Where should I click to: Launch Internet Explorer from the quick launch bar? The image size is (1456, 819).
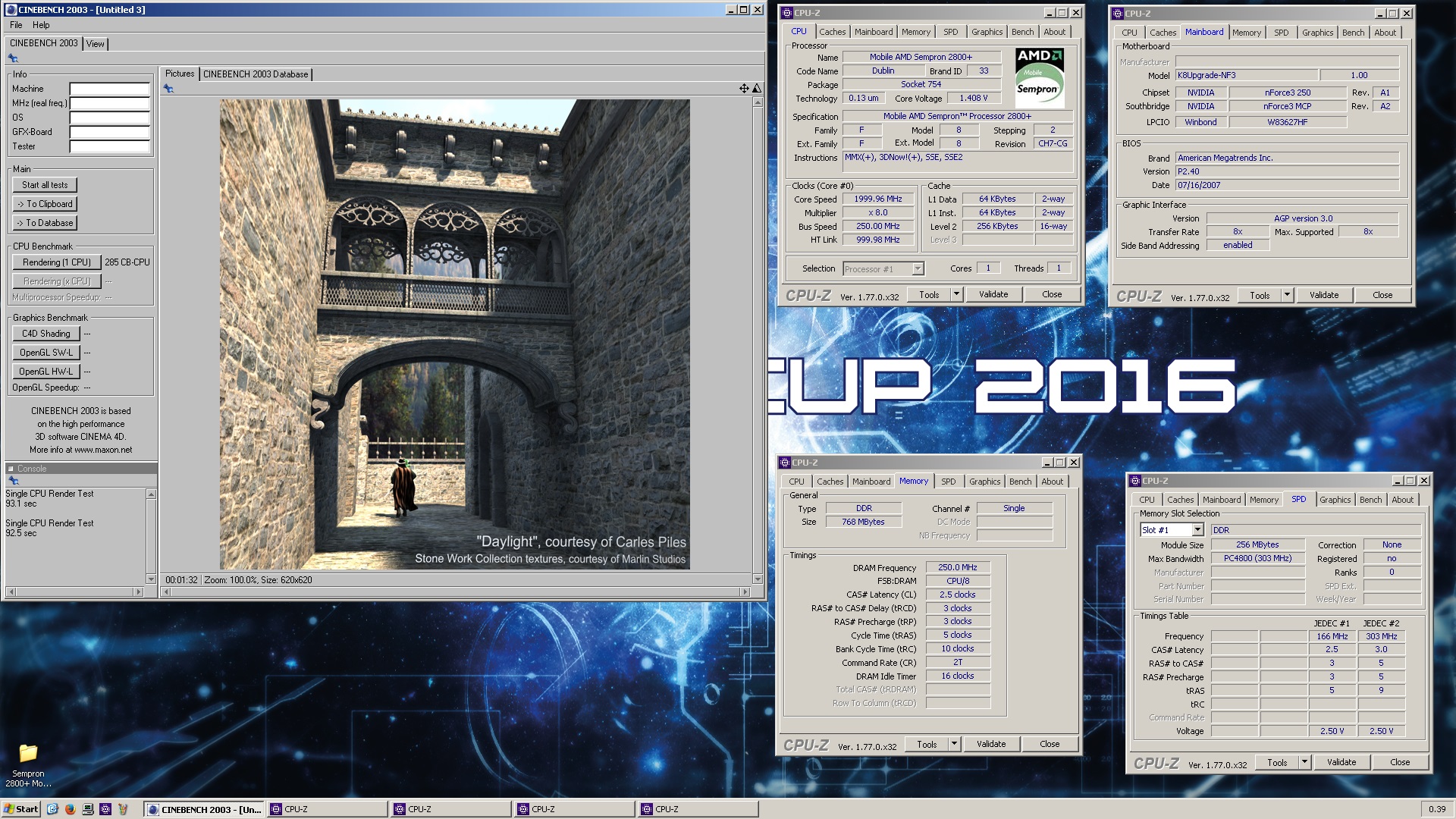(x=52, y=809)
